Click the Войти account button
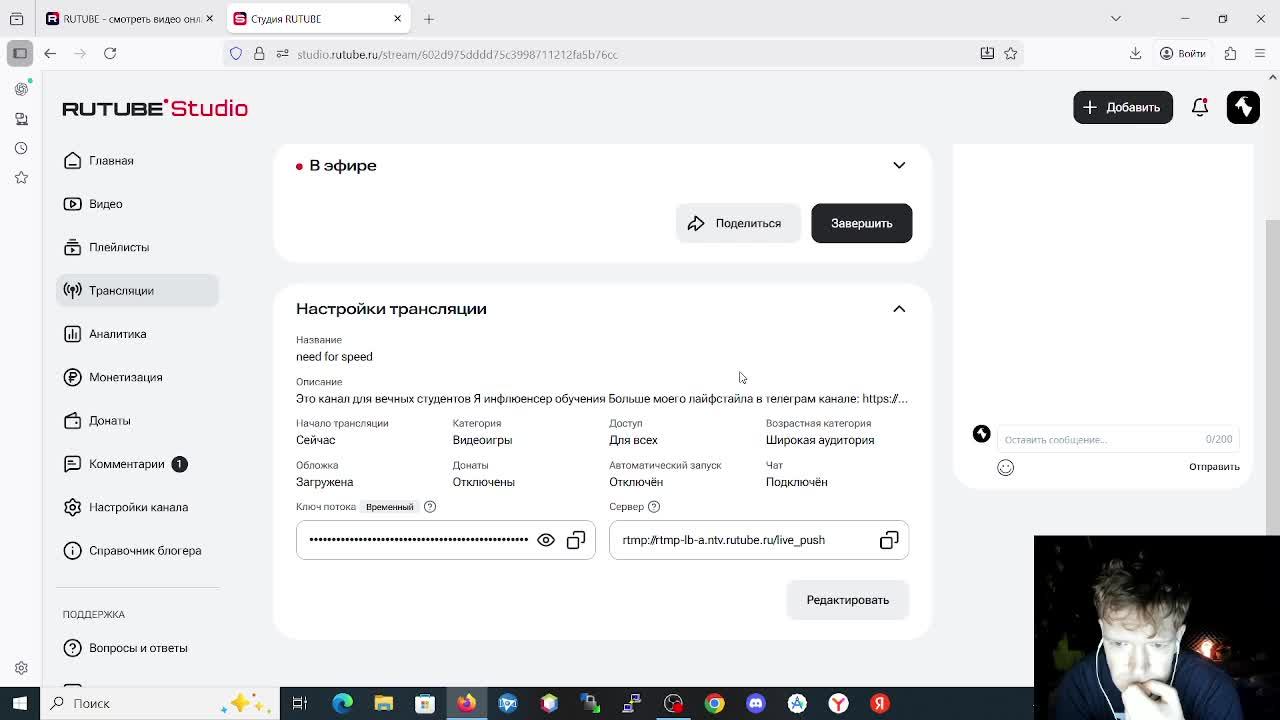 tap(1183, 54)
